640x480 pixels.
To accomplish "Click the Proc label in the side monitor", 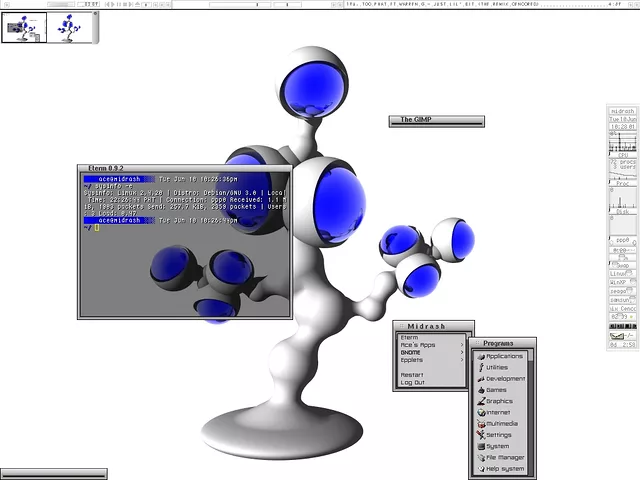I will point(623,184).
